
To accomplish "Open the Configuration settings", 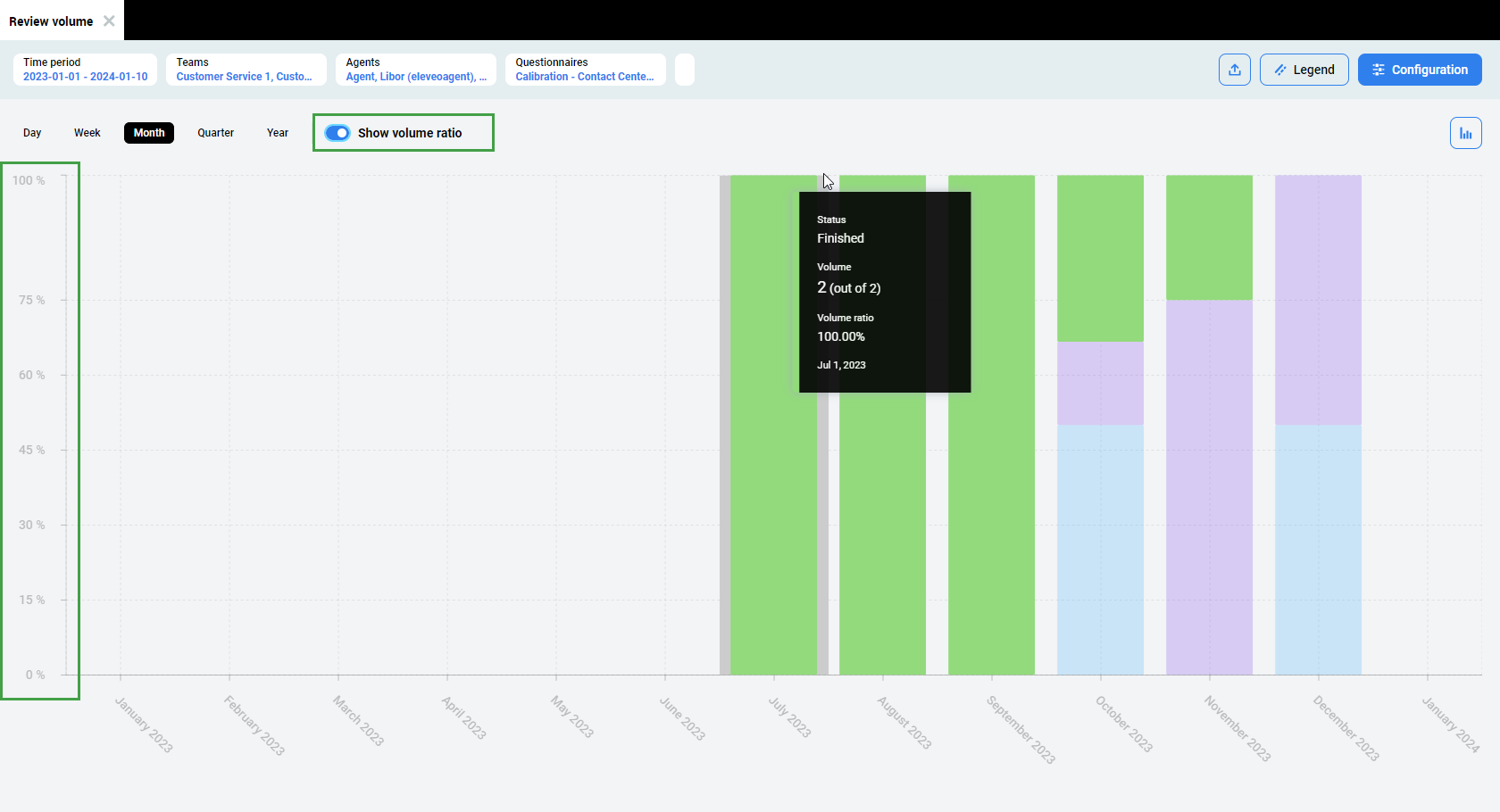I will (x=1419, y=70).
